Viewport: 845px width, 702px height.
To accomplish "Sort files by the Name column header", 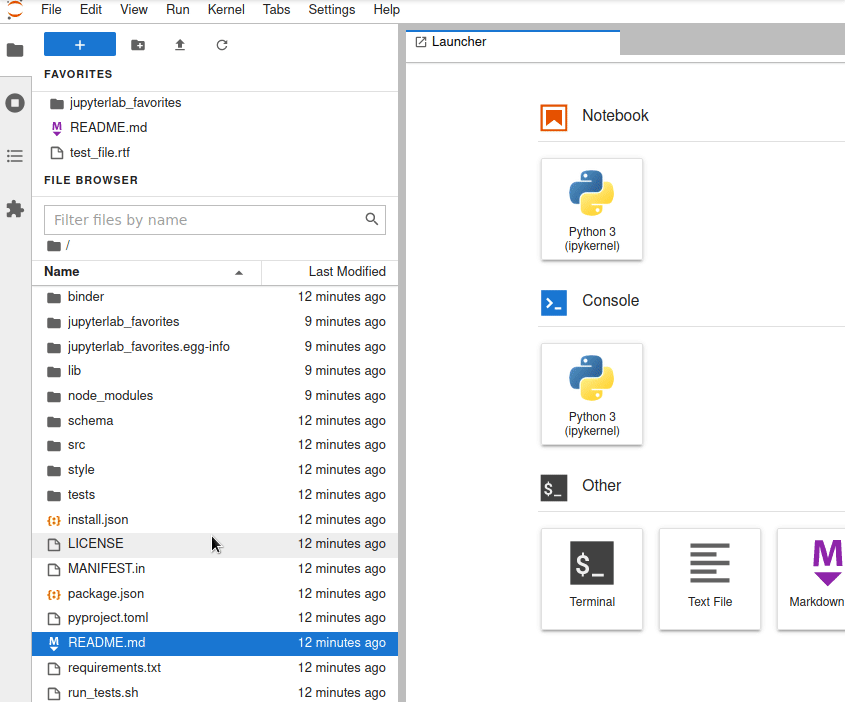I will [147, 272].
